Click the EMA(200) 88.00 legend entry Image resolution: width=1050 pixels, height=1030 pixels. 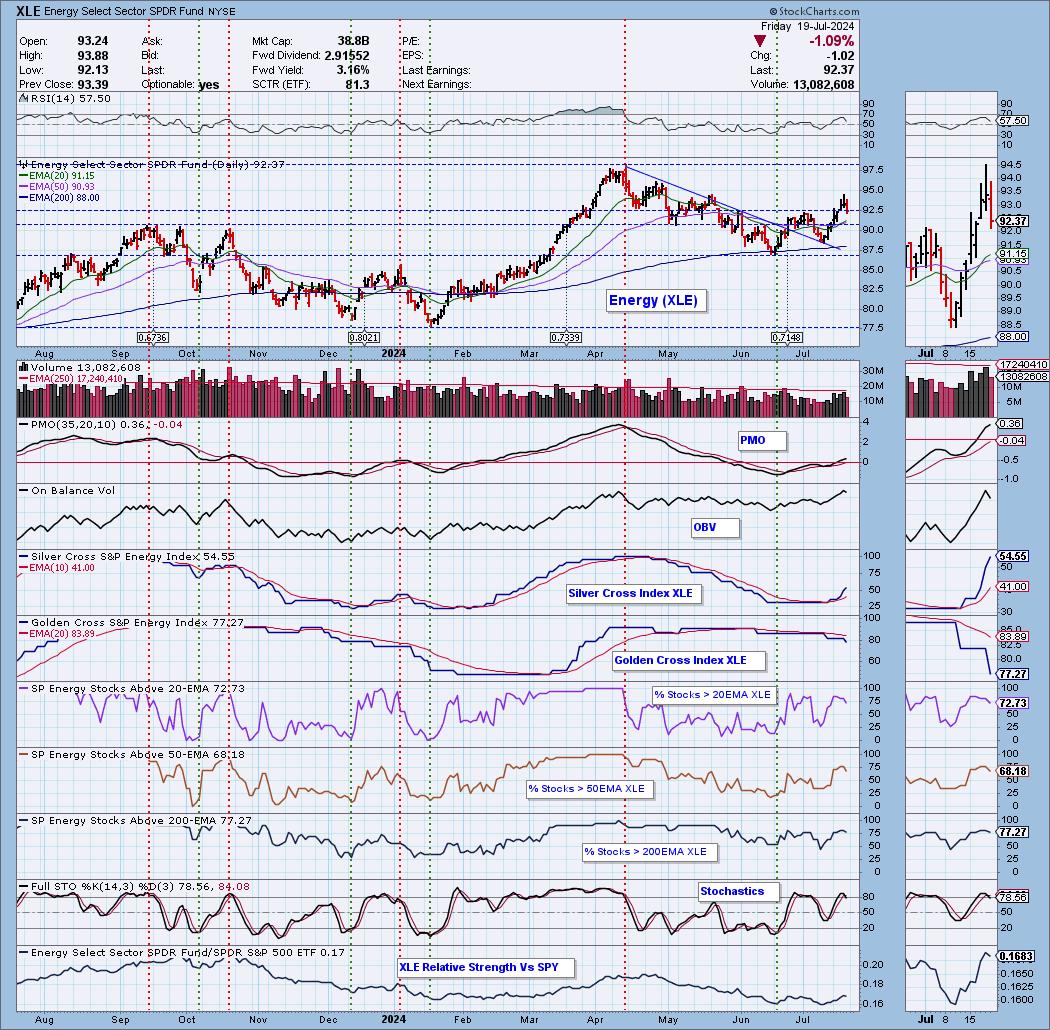pyautogui.click(x=60, y=198)
